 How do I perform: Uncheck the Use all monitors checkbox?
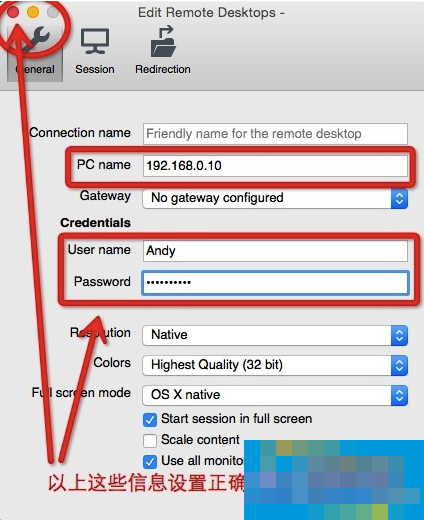coord(150,462)
